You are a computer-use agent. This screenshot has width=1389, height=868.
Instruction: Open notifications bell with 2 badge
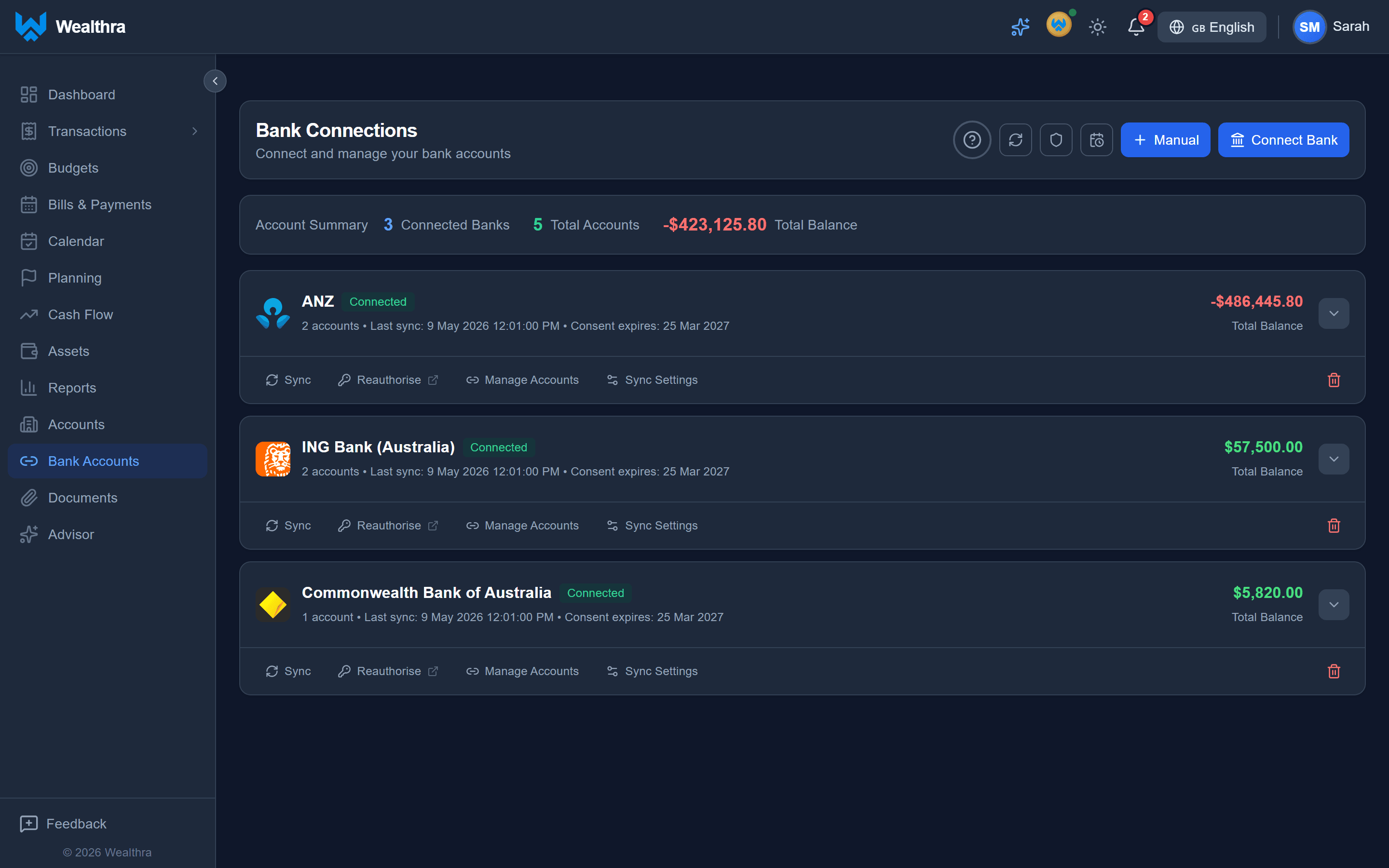(x=1136, y=27)
